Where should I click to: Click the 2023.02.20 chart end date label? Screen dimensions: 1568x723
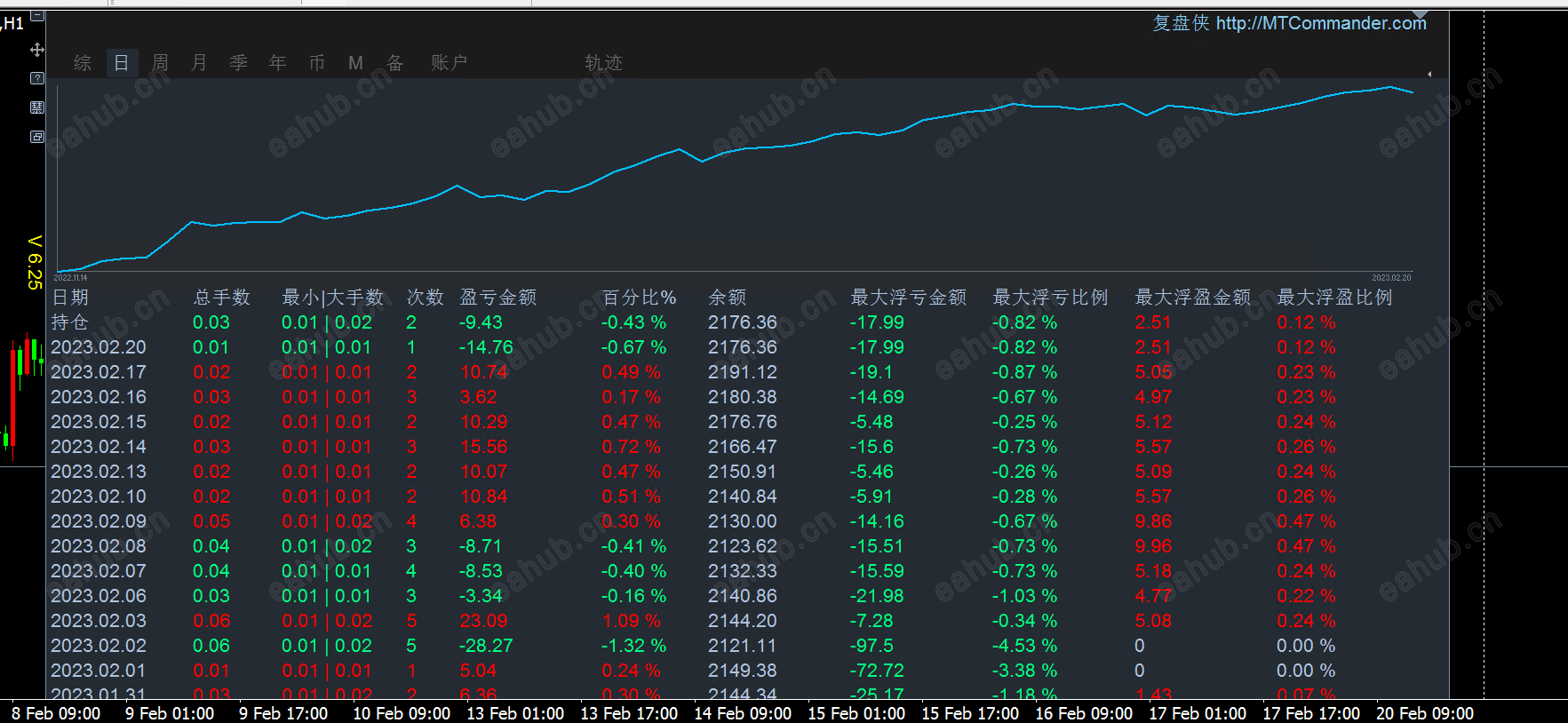[x=1391, y=278]
